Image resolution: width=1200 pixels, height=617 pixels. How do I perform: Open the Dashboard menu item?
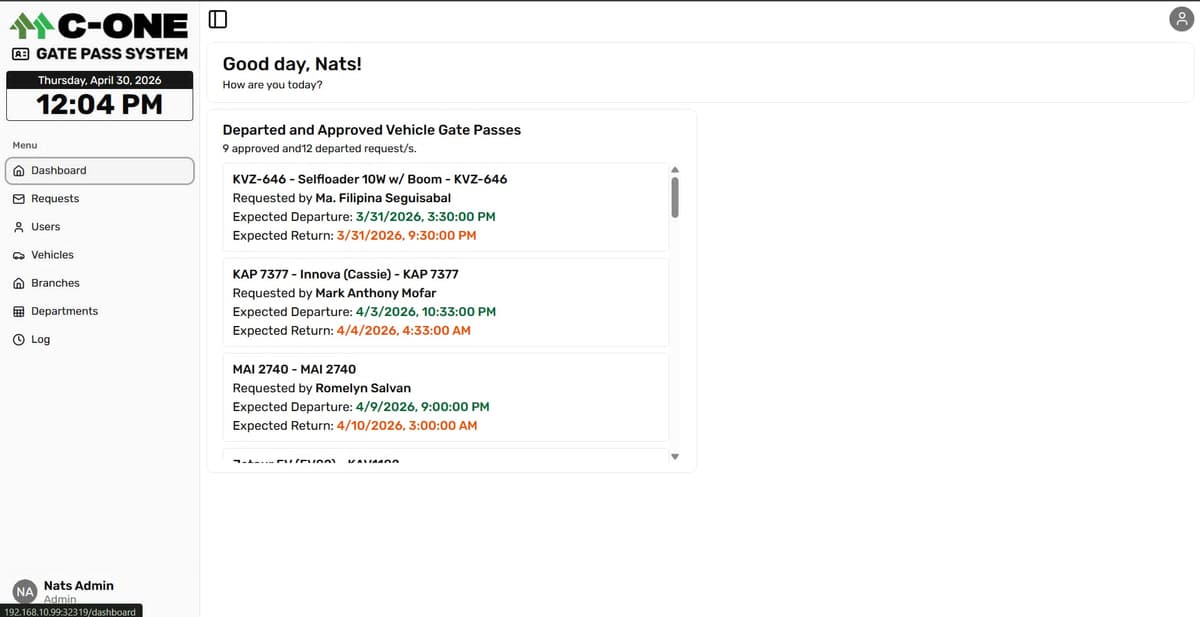pyautogui.click(x=99, y=171)
